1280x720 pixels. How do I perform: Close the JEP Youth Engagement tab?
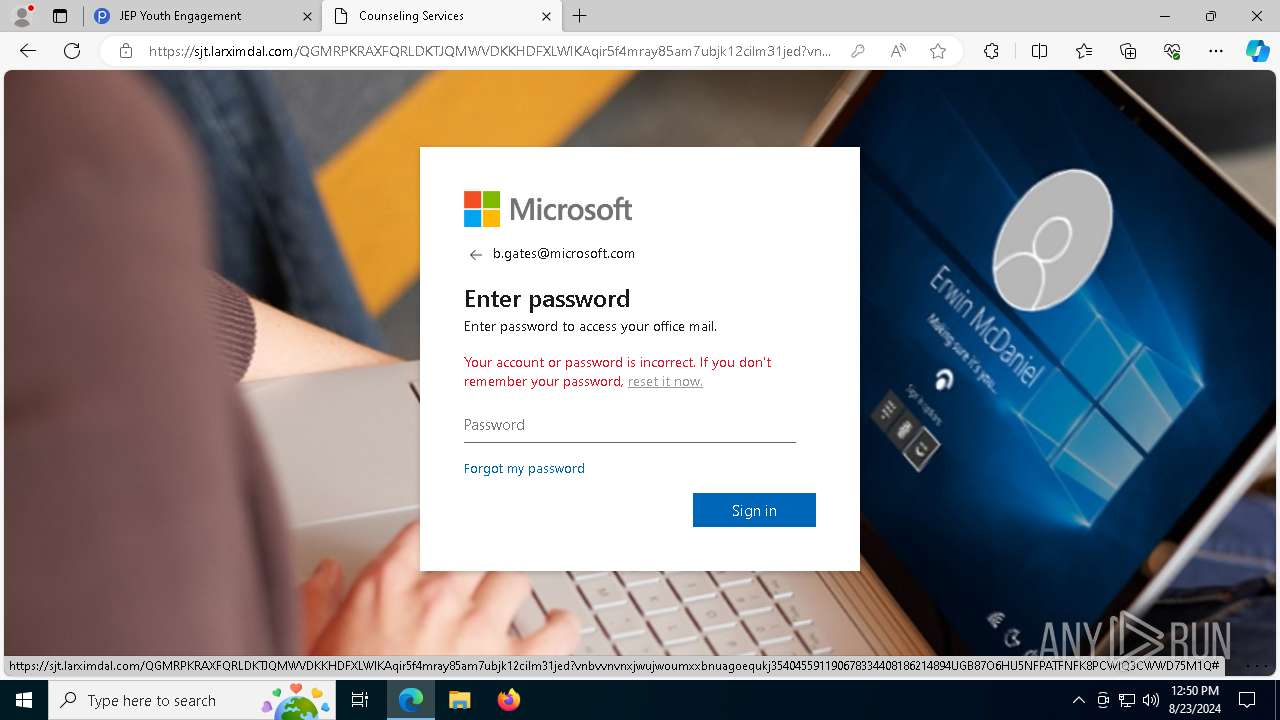click(307, 16)
